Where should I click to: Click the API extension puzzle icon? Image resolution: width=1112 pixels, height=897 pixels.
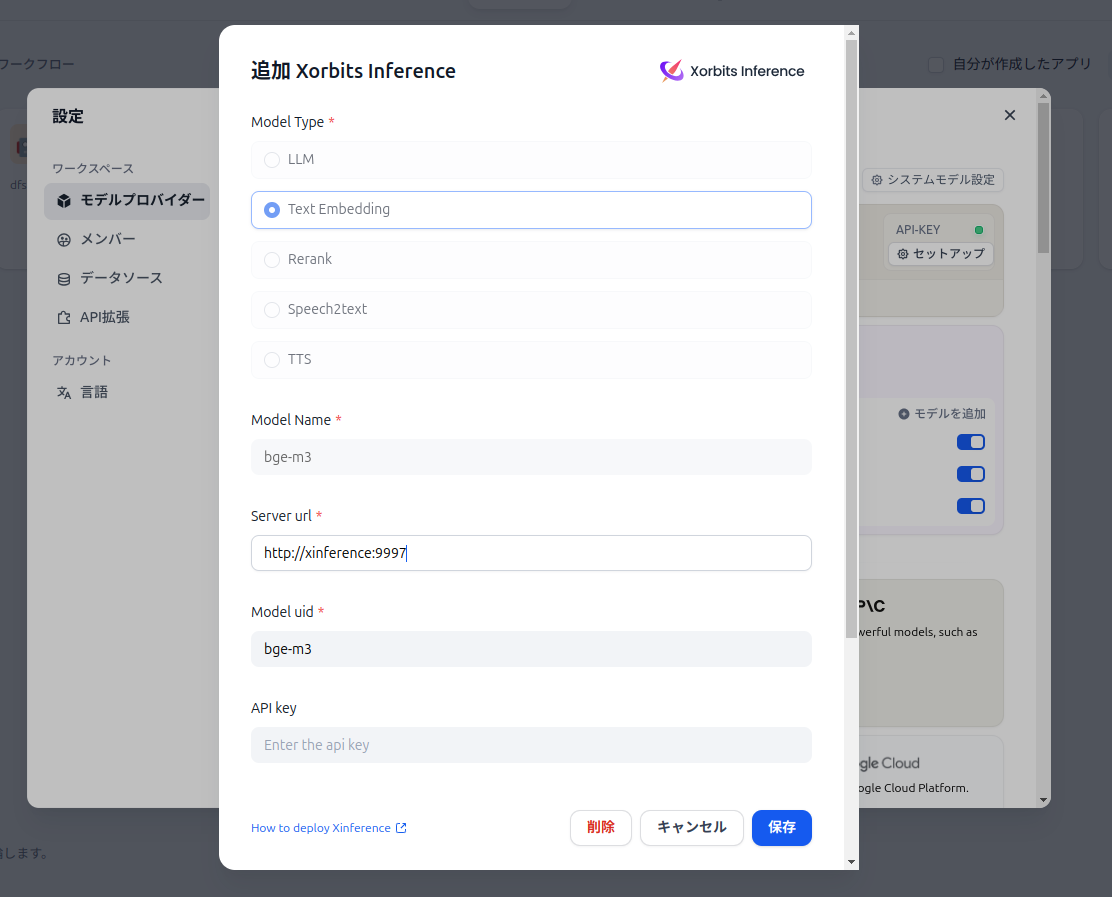tap(64, 318)
